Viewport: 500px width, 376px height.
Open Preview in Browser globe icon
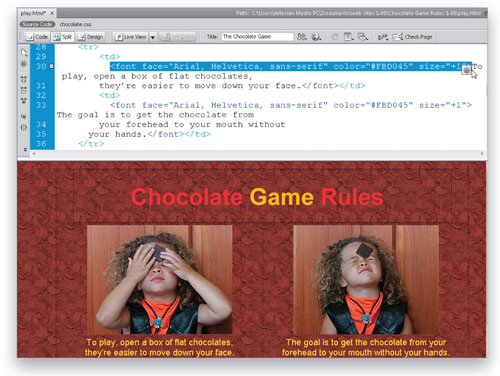[316, 37]
